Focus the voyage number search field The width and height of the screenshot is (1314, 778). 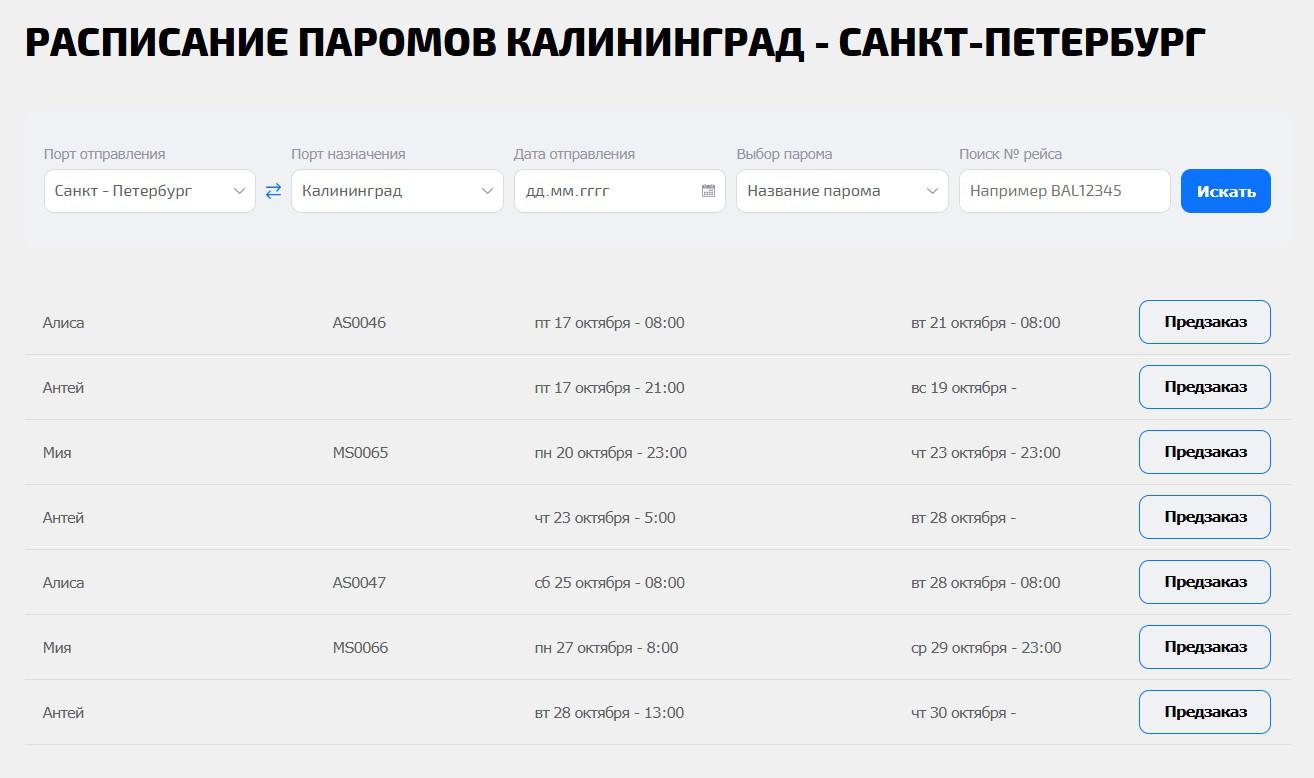tap(1063, 191)
